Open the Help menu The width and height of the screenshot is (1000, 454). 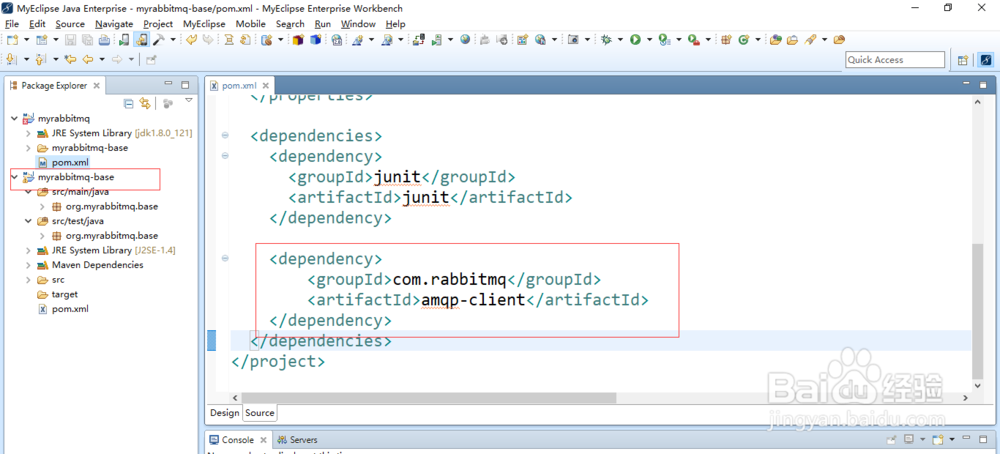395,24
